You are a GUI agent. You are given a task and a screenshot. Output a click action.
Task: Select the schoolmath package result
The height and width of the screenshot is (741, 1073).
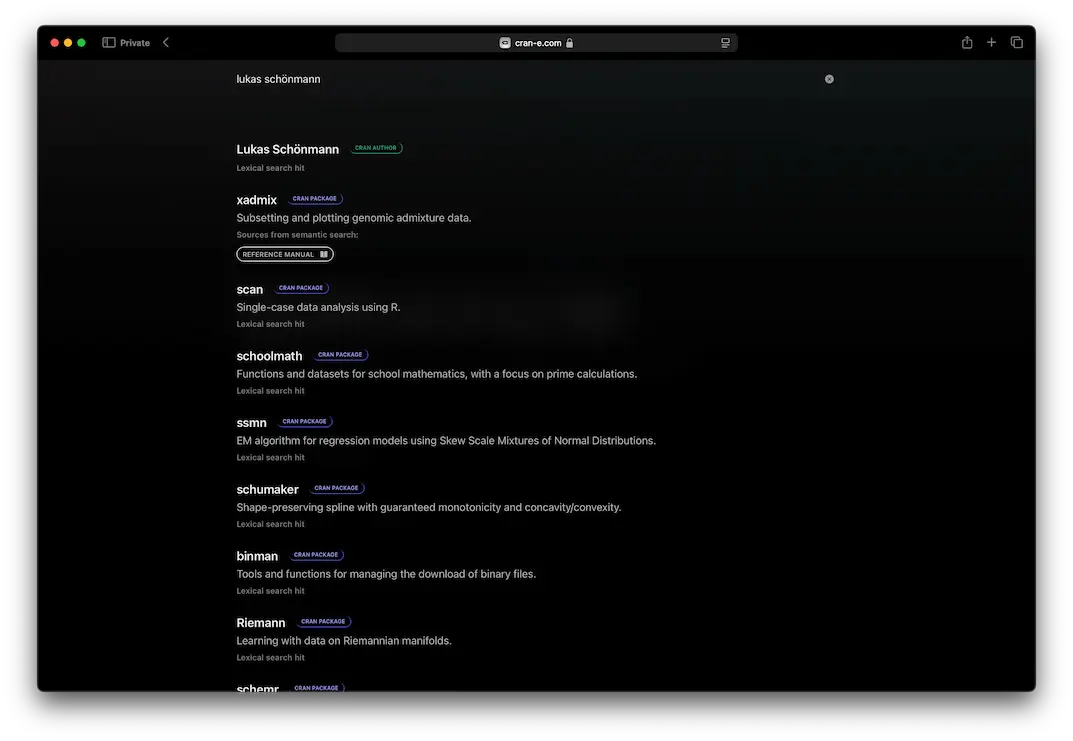[x=269, y=356]
